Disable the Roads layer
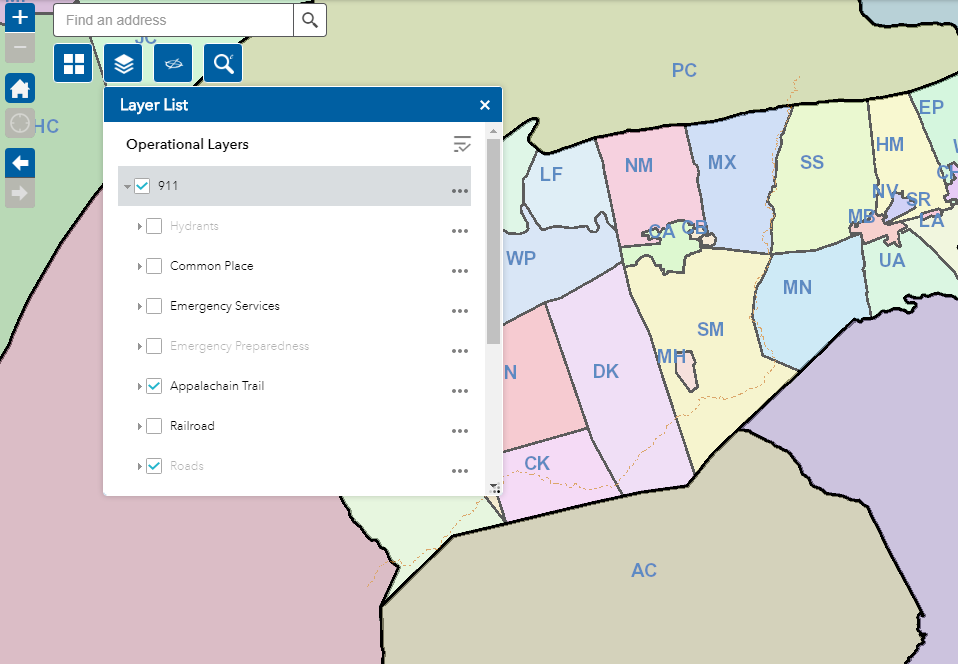The height and width of the screenshot is (664, 958). [154, 466]
